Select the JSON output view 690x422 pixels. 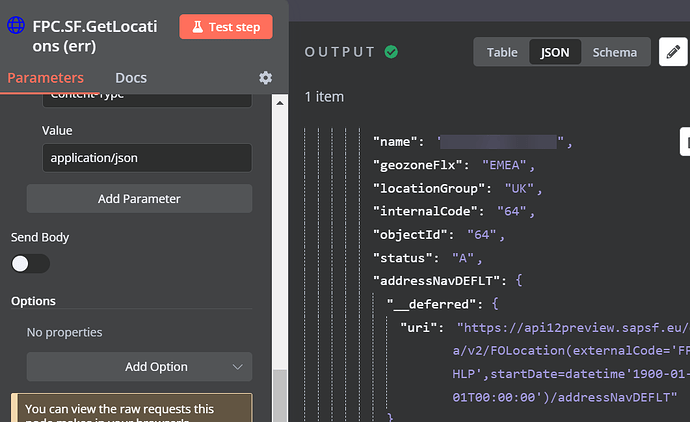[x=555, y=52]
